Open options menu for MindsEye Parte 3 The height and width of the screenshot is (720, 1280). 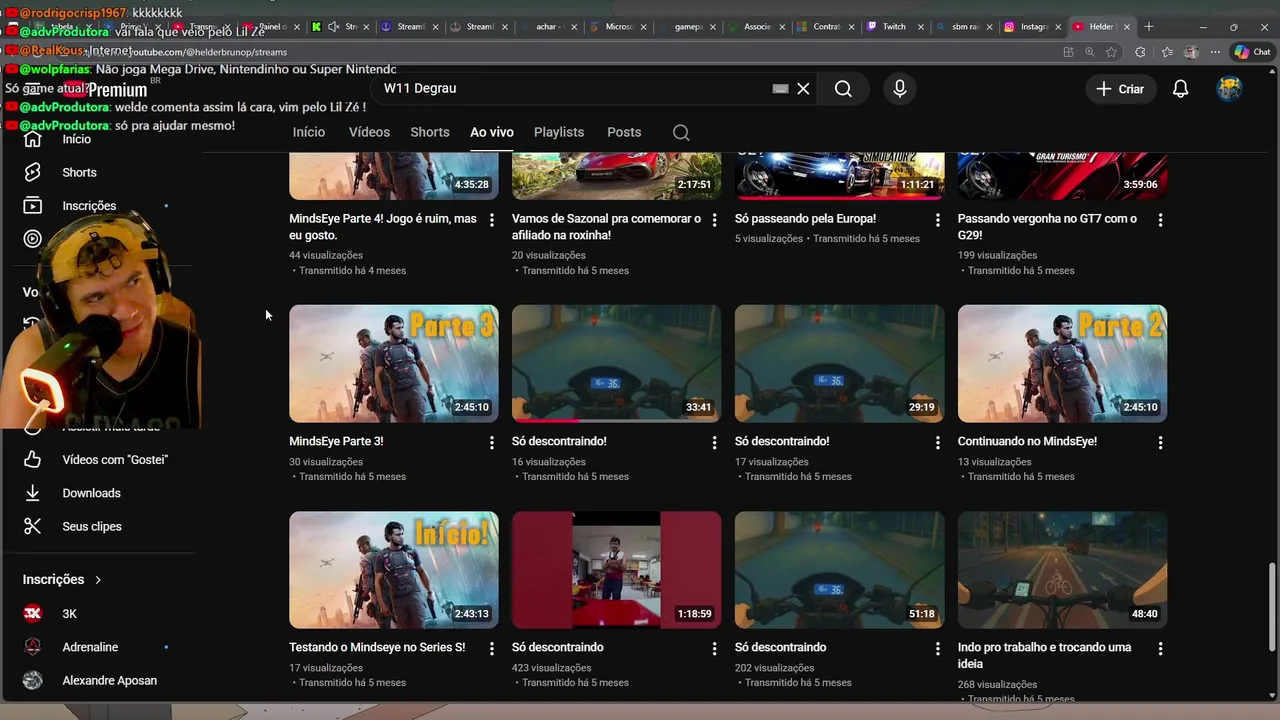click(x=491, y=442)
